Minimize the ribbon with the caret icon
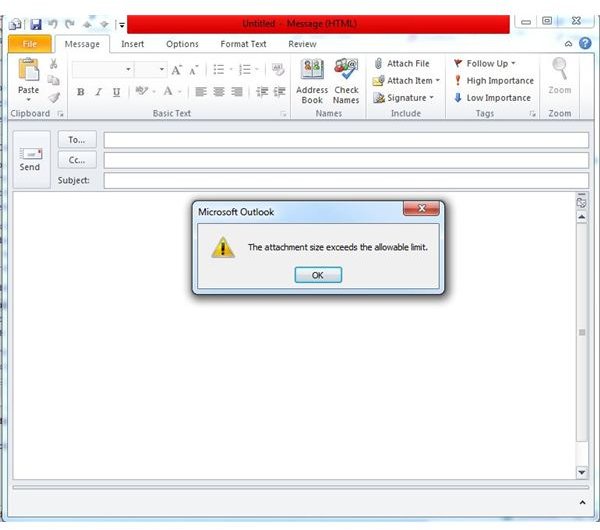Screen dimensions: 600x530 tap(569, 44)
